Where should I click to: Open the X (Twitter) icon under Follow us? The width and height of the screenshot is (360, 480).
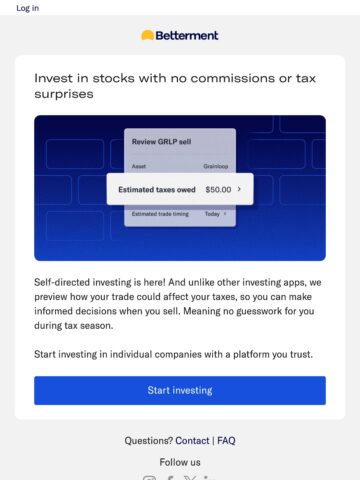click(x=190, y=478)
